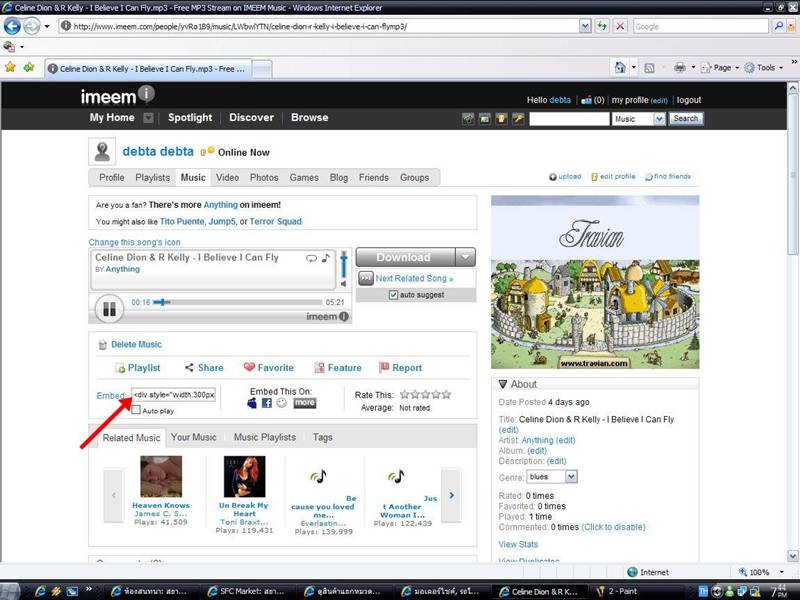Open the View Stats link
Image resolution: width=800 pixels, height=600 pixels.
[518, 544]
